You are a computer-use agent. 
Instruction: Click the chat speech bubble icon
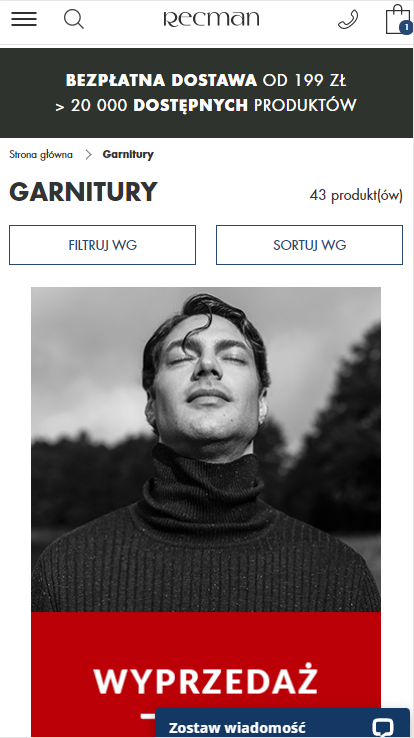point(382,727)
